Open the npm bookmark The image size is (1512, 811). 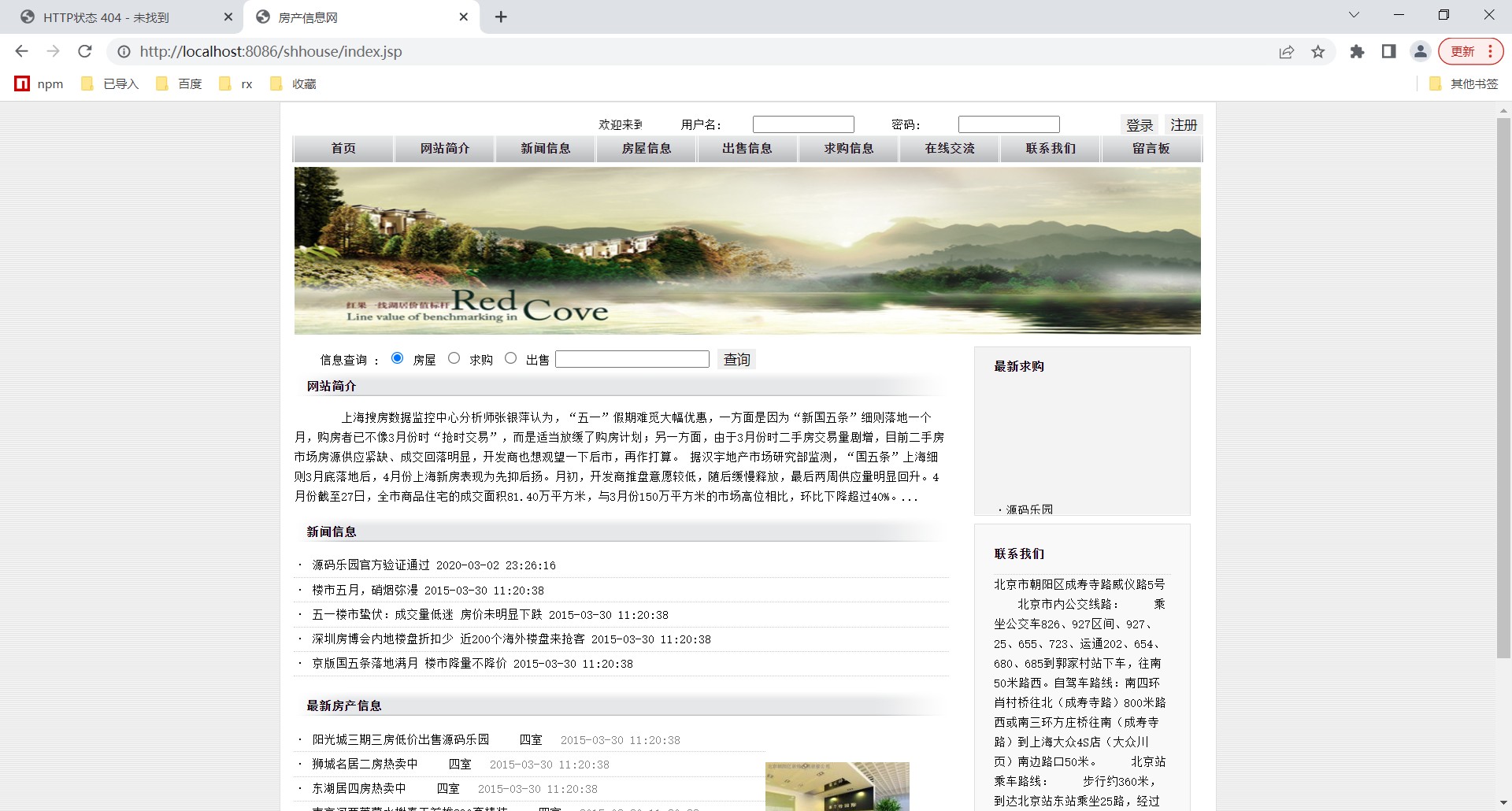tap(39, 83)
